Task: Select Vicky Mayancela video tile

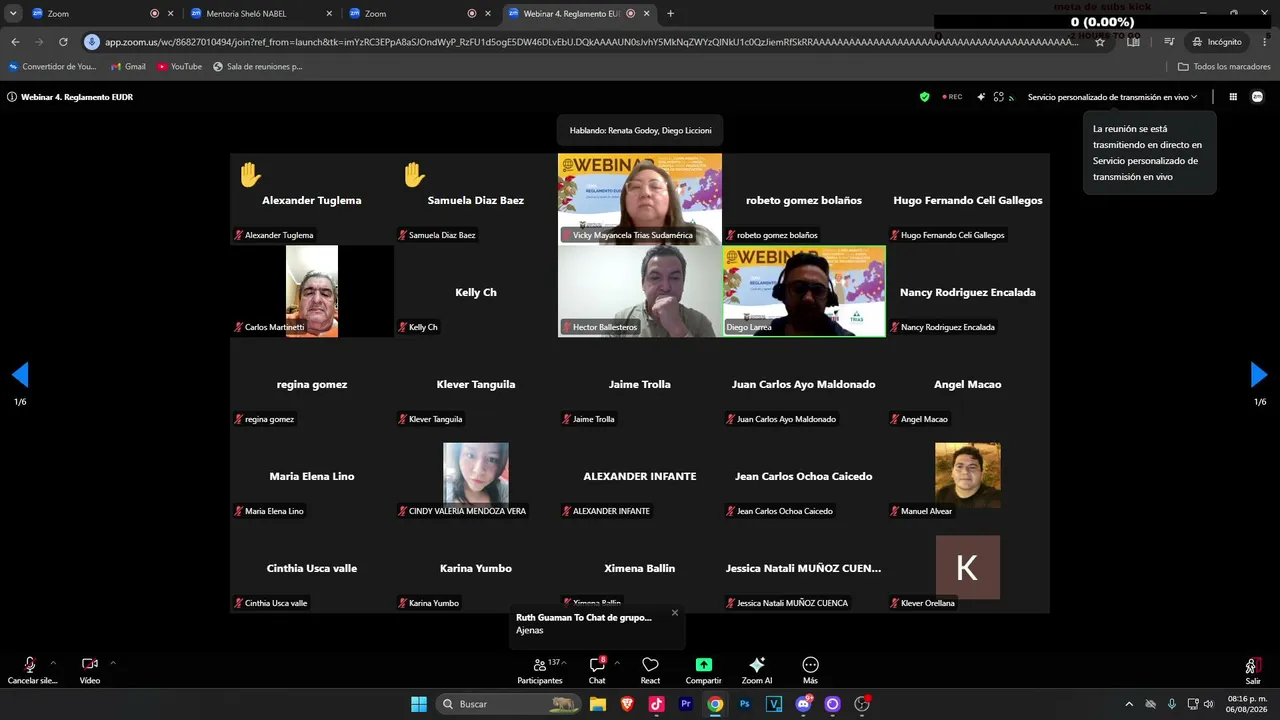Action: [x=640, y=199]
